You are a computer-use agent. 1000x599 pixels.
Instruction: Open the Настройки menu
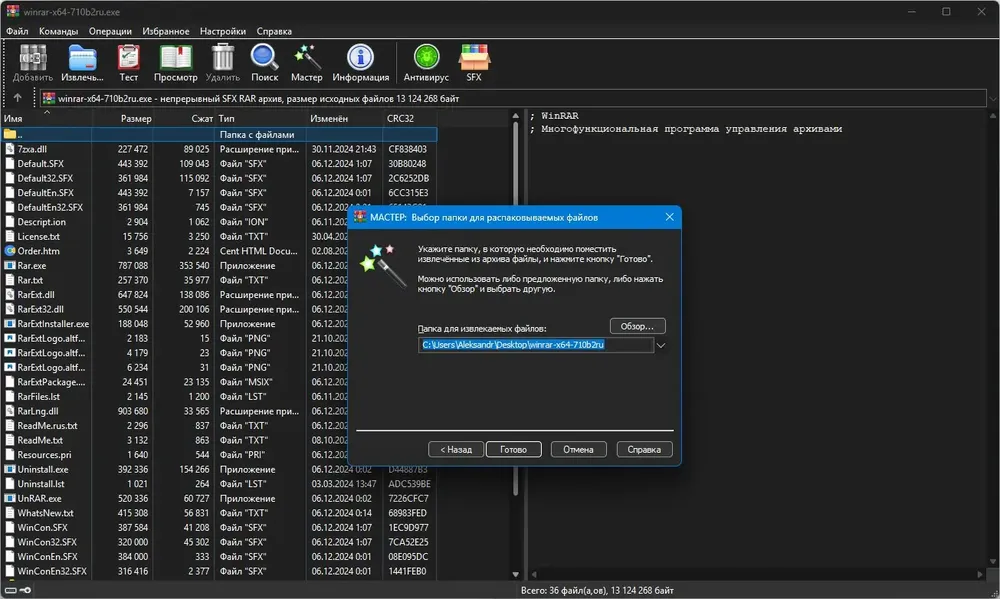click(x=223, y=31)
